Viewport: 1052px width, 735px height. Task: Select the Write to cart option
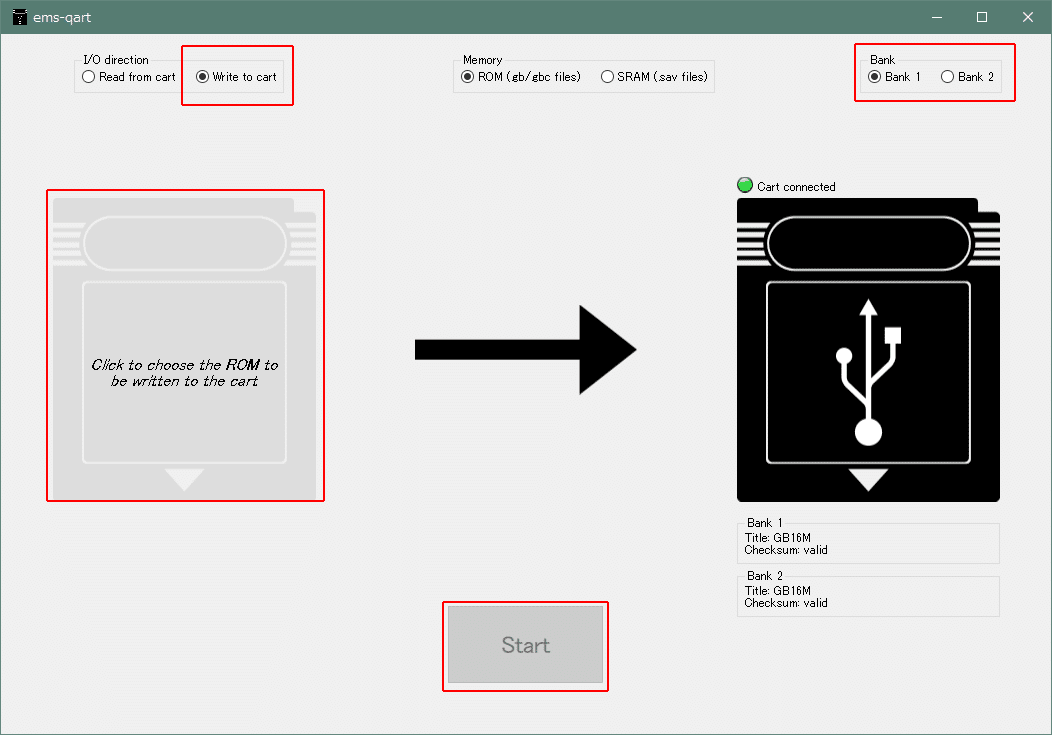click(x=236, y=77)
